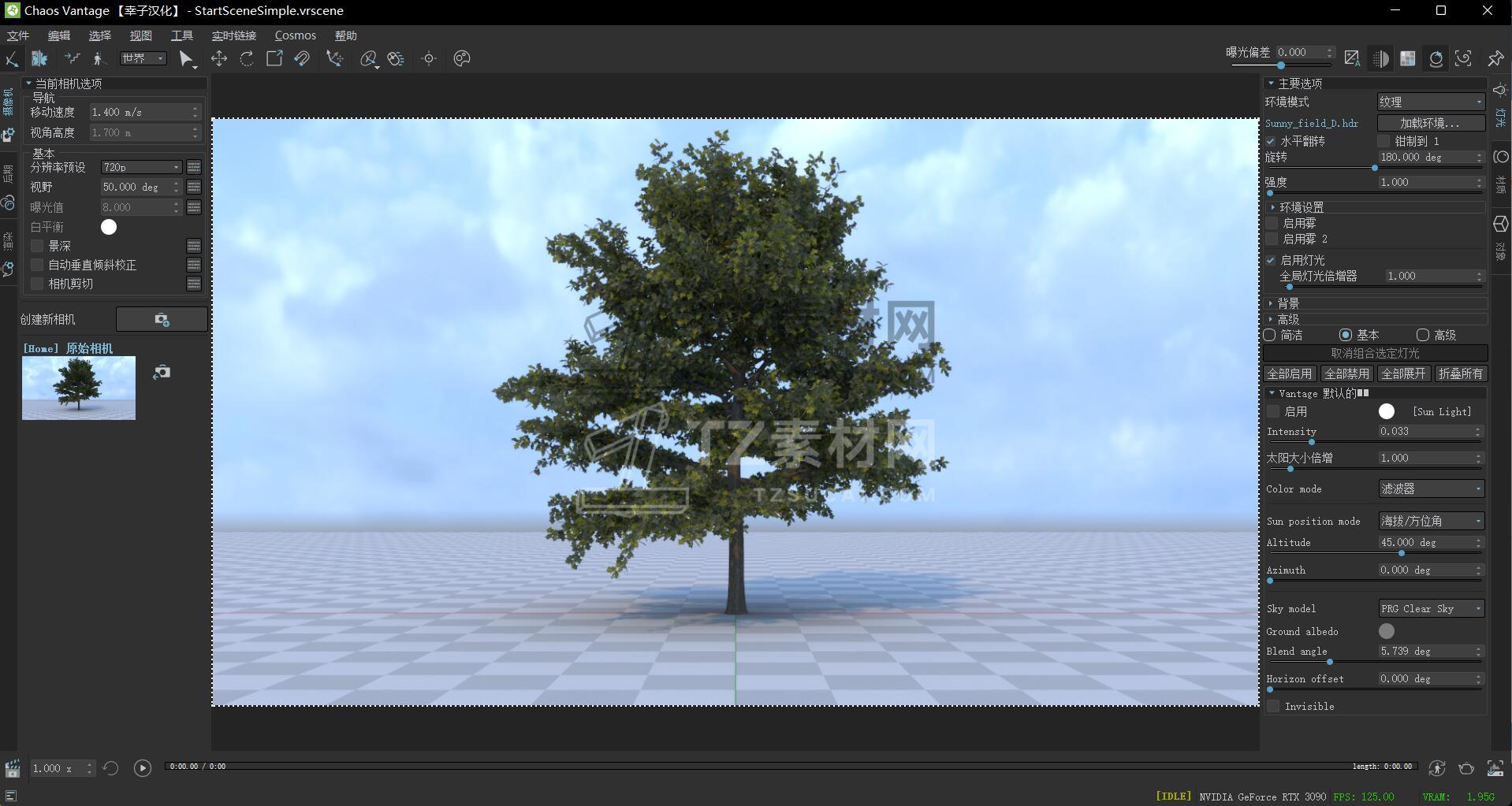Image resolution: width=1512 pixels, height=806 pixels.
Task: Choose the rotate tool icon
Action: 247,58
